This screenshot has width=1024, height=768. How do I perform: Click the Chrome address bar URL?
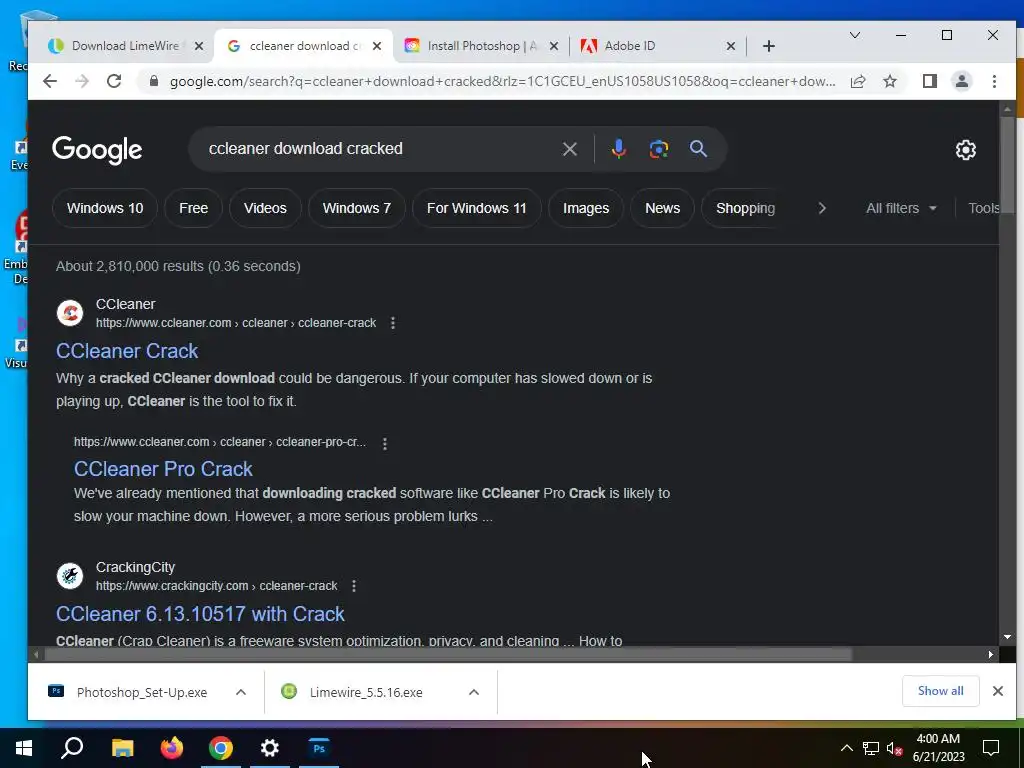[x=502, y=81]
